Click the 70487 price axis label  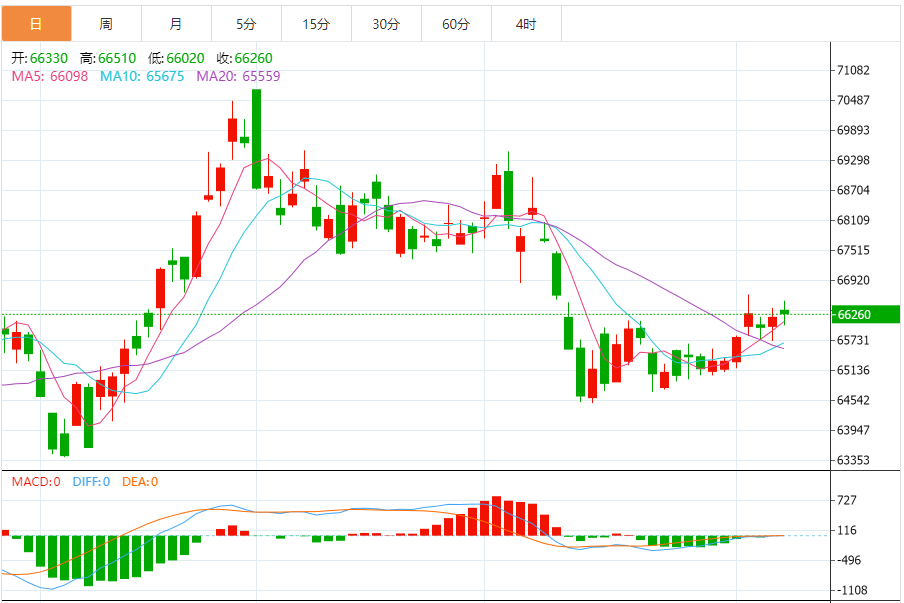[x=853, y=100]
